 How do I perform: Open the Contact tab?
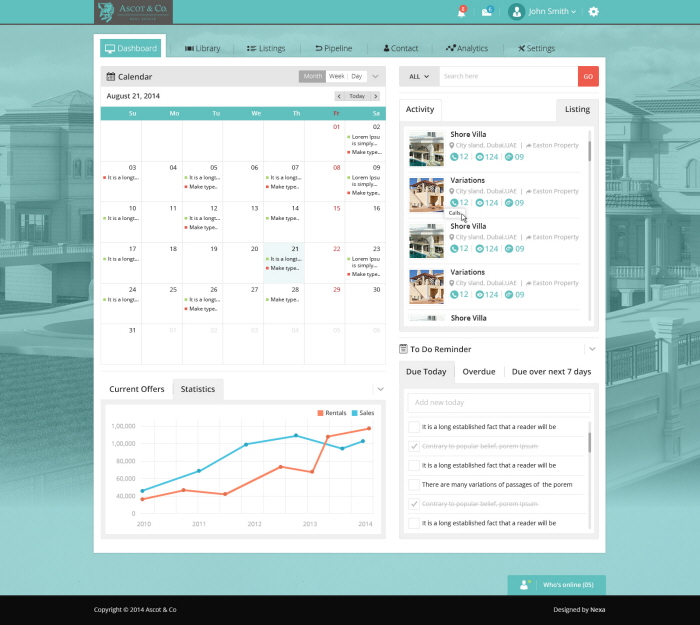[x=401, y=48]
